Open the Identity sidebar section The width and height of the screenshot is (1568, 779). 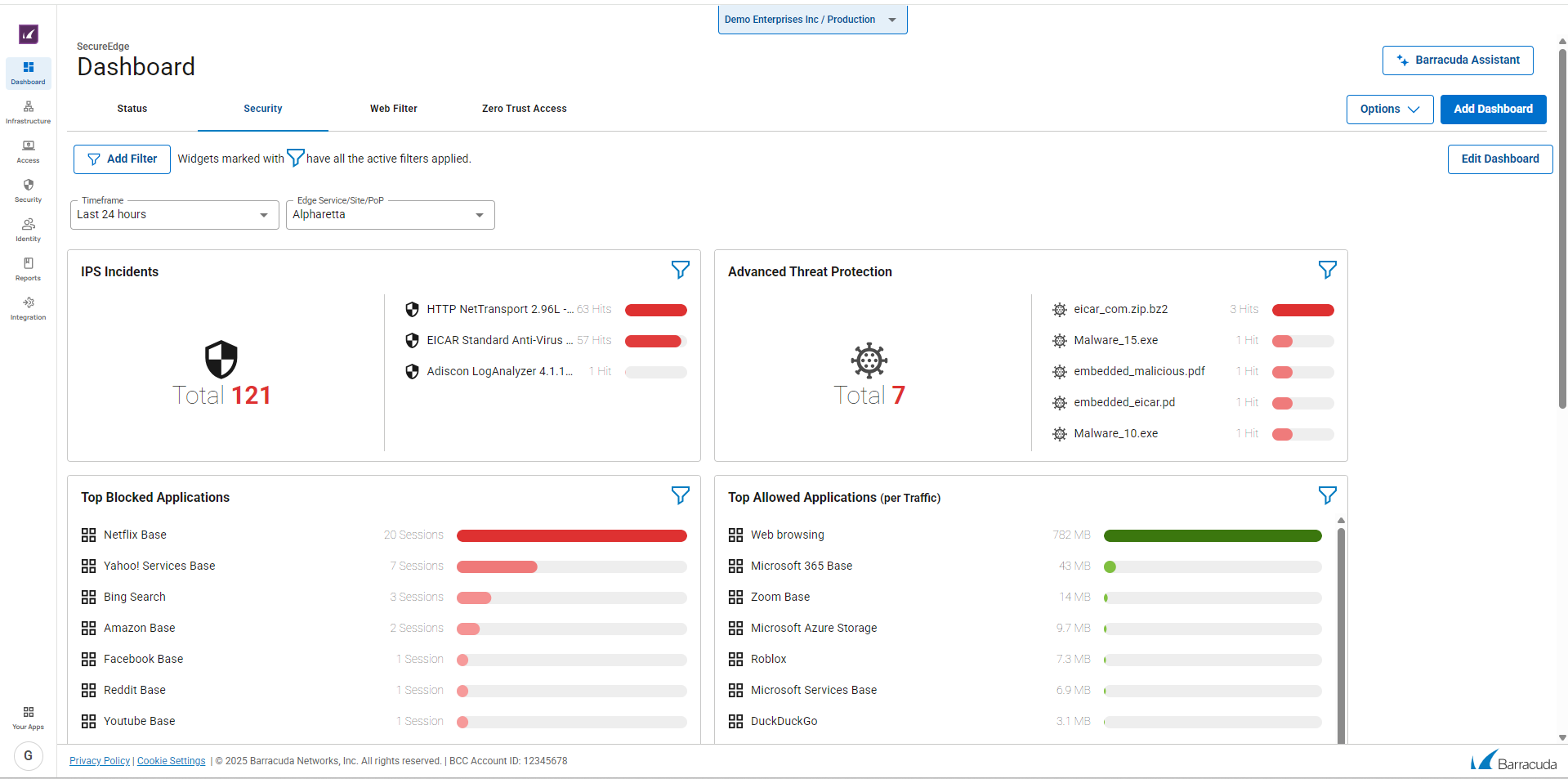click(x=28, y=231)
